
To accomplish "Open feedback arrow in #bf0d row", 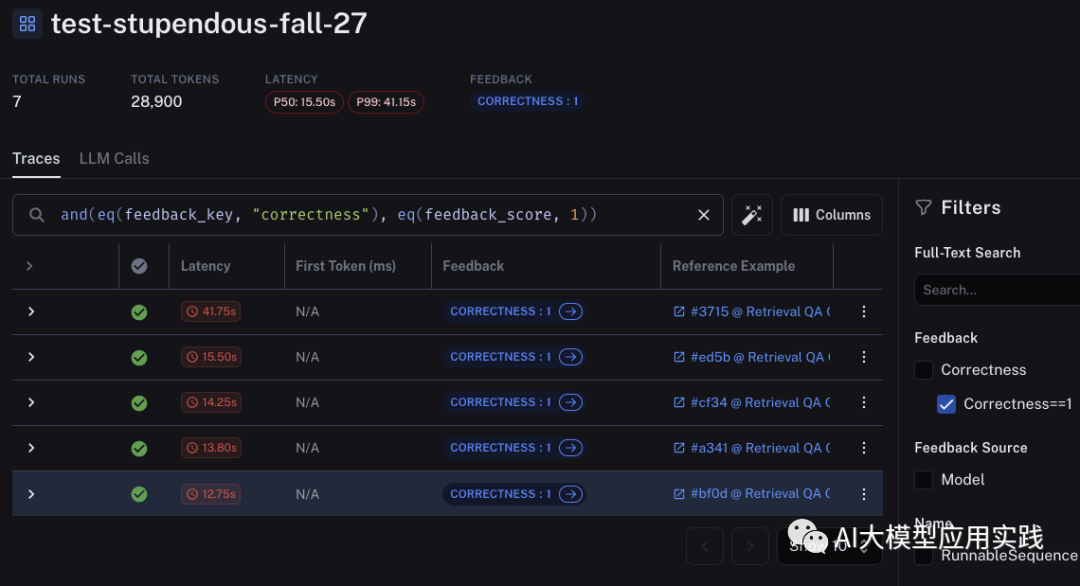I will click(x=570, y=494).
